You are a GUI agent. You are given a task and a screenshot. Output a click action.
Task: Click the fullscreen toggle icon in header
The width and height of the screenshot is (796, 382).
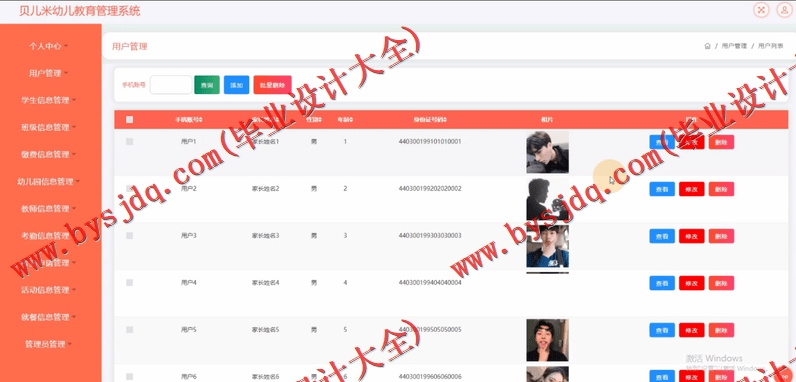tap(760, 10)
